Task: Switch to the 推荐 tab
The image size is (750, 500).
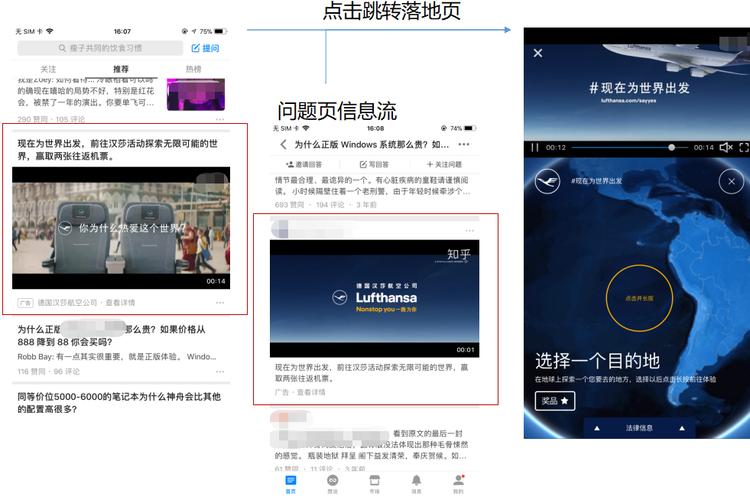Action: click(121, 69)
